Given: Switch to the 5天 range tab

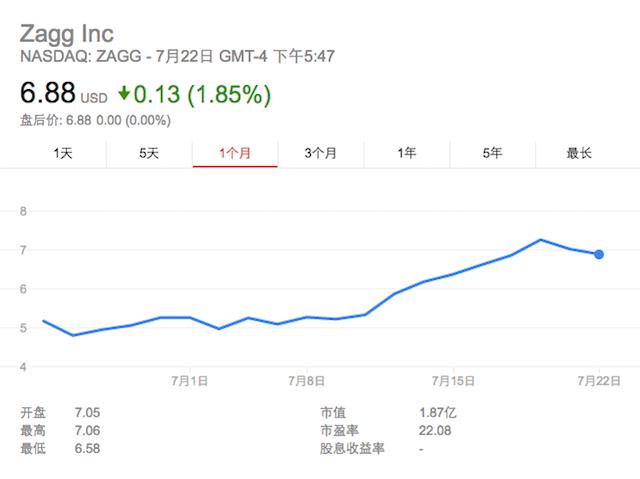Looking at the screenshot, I should (149, 153).
